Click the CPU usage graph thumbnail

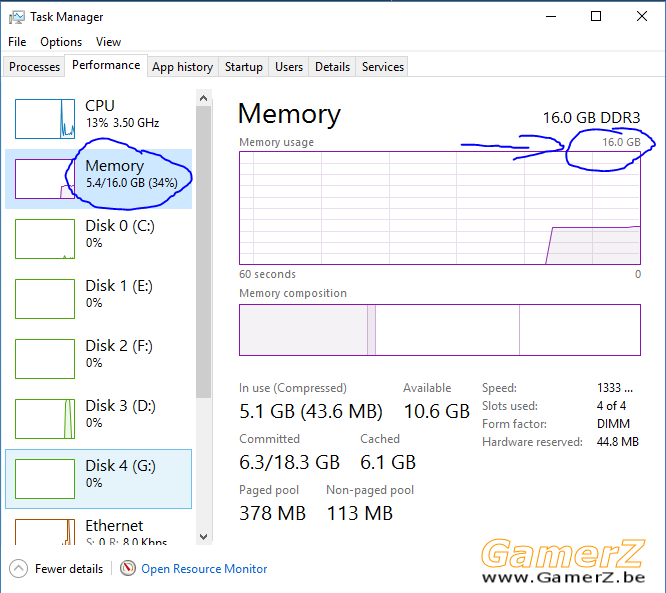(45, 119)
